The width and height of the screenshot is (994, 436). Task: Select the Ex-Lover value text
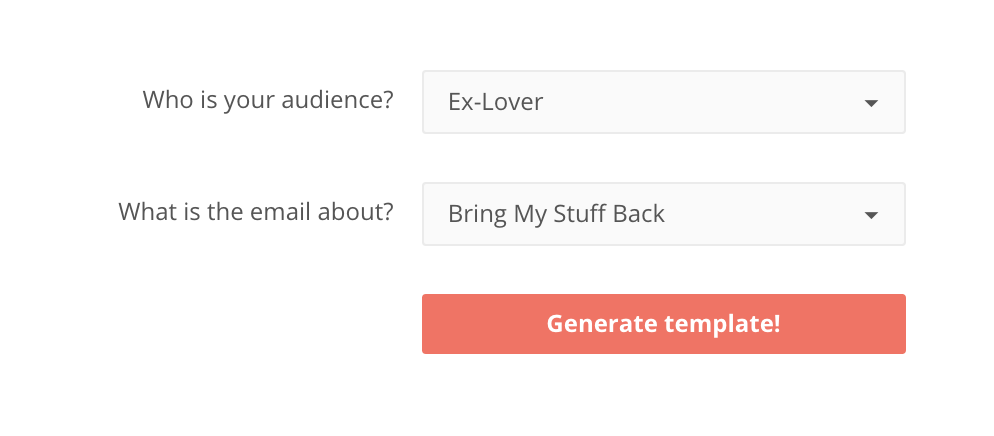click(496, 102)
